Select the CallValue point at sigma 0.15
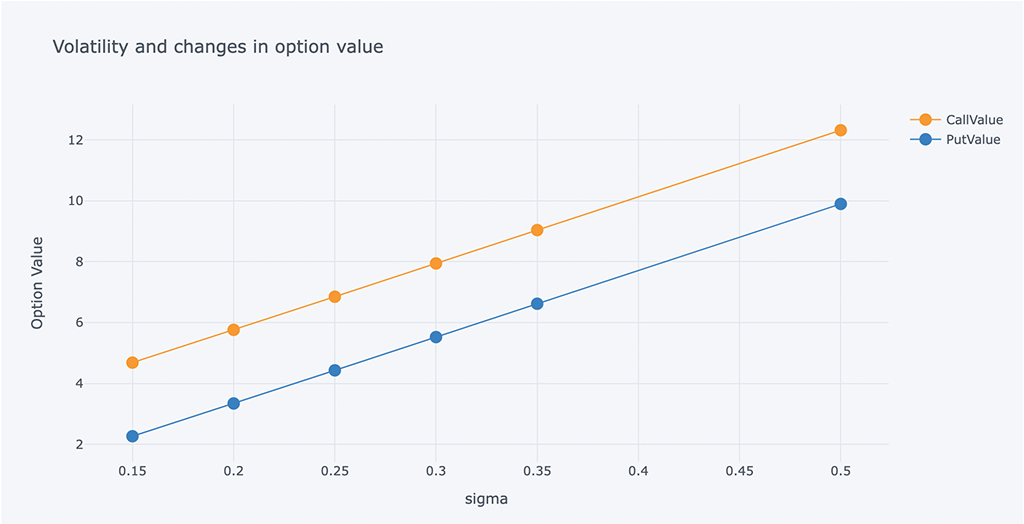 132,363
